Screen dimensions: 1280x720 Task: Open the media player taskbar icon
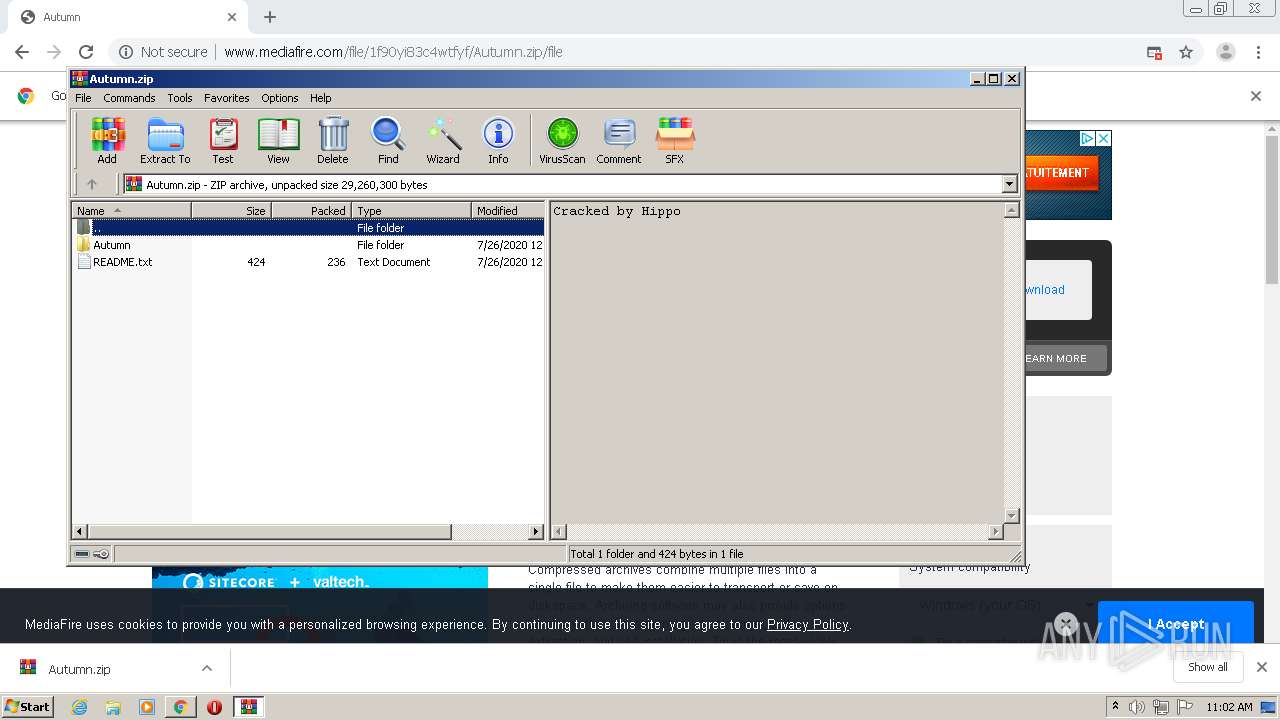point(147,707)
